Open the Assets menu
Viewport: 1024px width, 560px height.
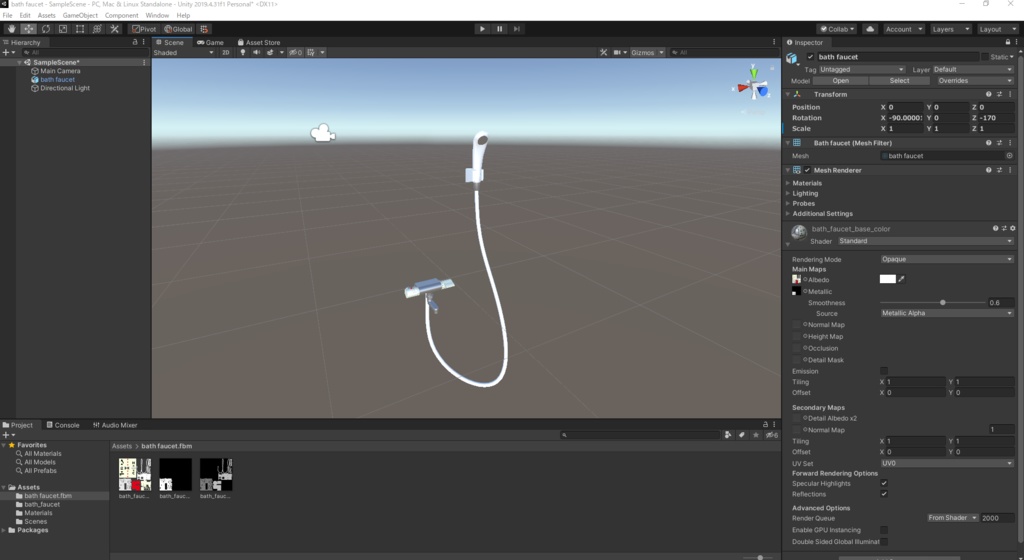coord(46,15)
